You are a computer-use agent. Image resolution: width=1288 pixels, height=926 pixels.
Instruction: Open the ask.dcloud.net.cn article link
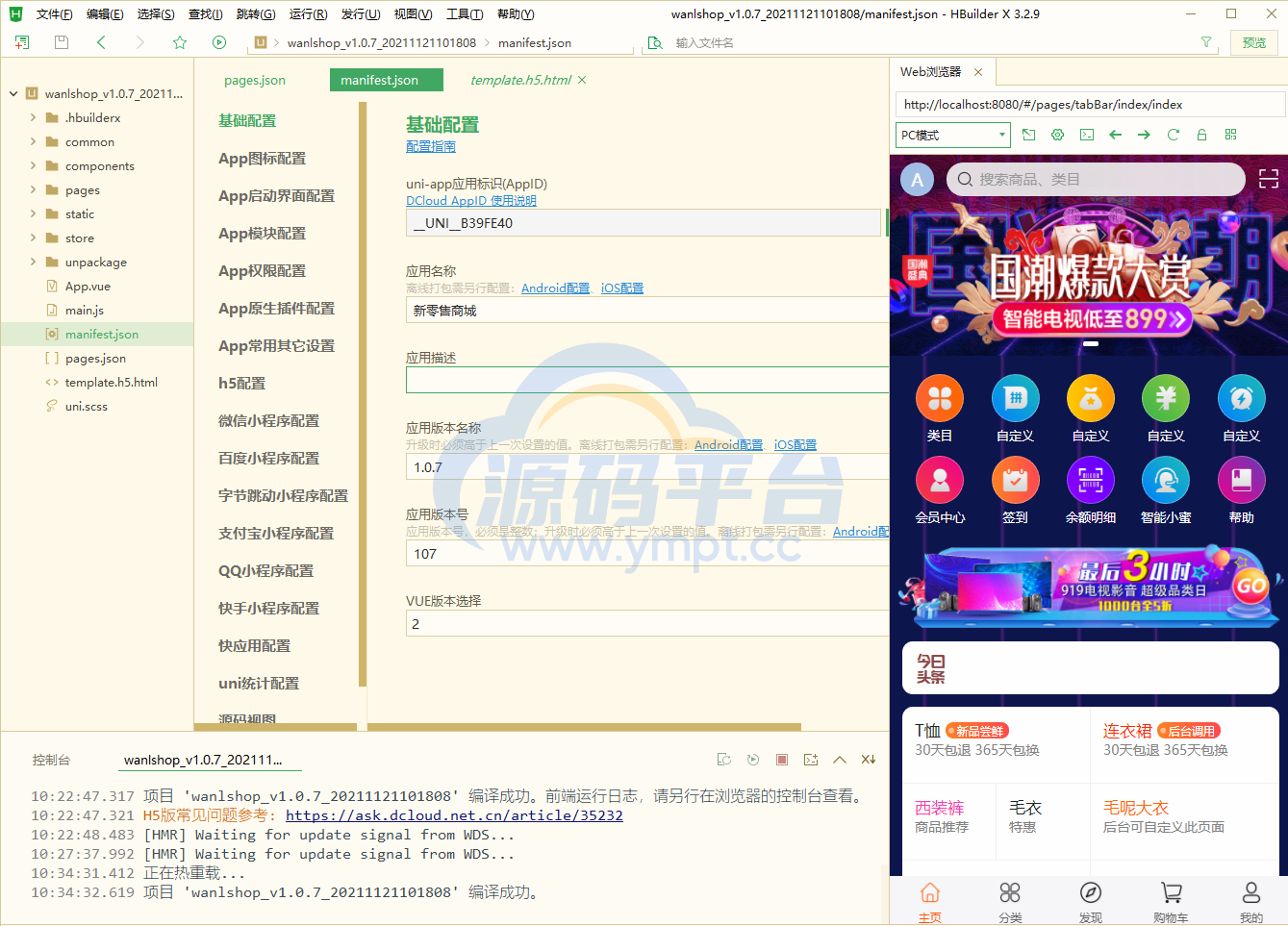(x=454, y=815)
